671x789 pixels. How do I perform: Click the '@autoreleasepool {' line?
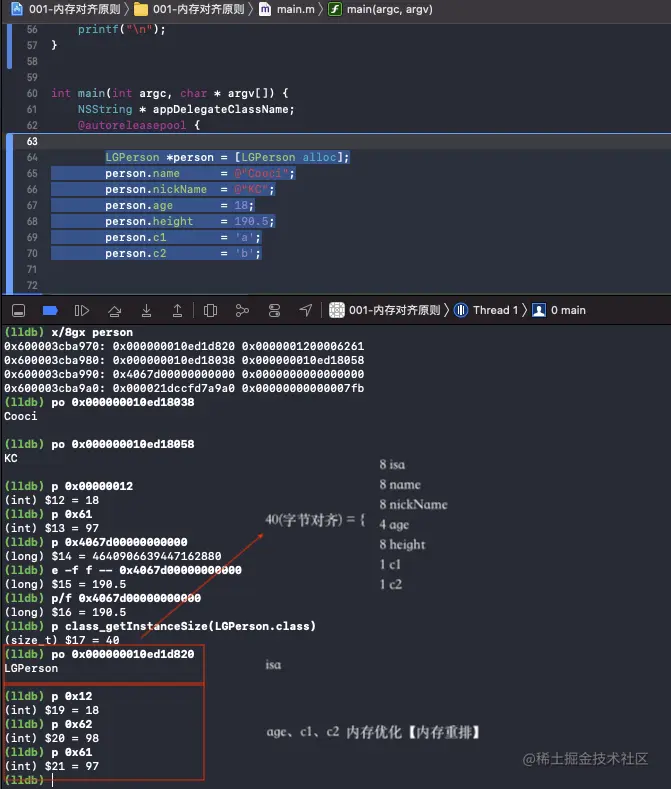point(139,125)
